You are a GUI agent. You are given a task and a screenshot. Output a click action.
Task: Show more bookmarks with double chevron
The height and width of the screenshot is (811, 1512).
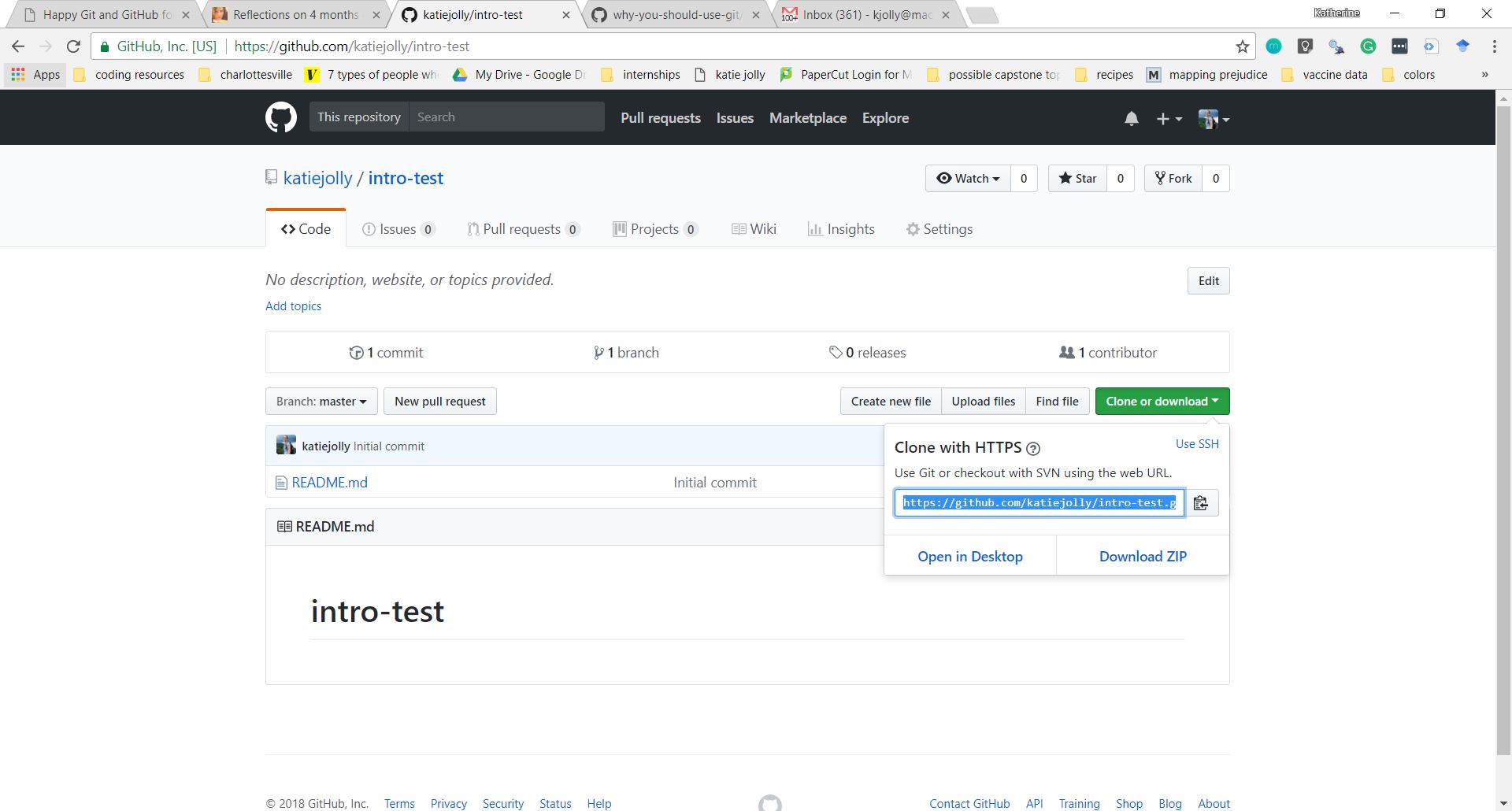coord(1484,75)
